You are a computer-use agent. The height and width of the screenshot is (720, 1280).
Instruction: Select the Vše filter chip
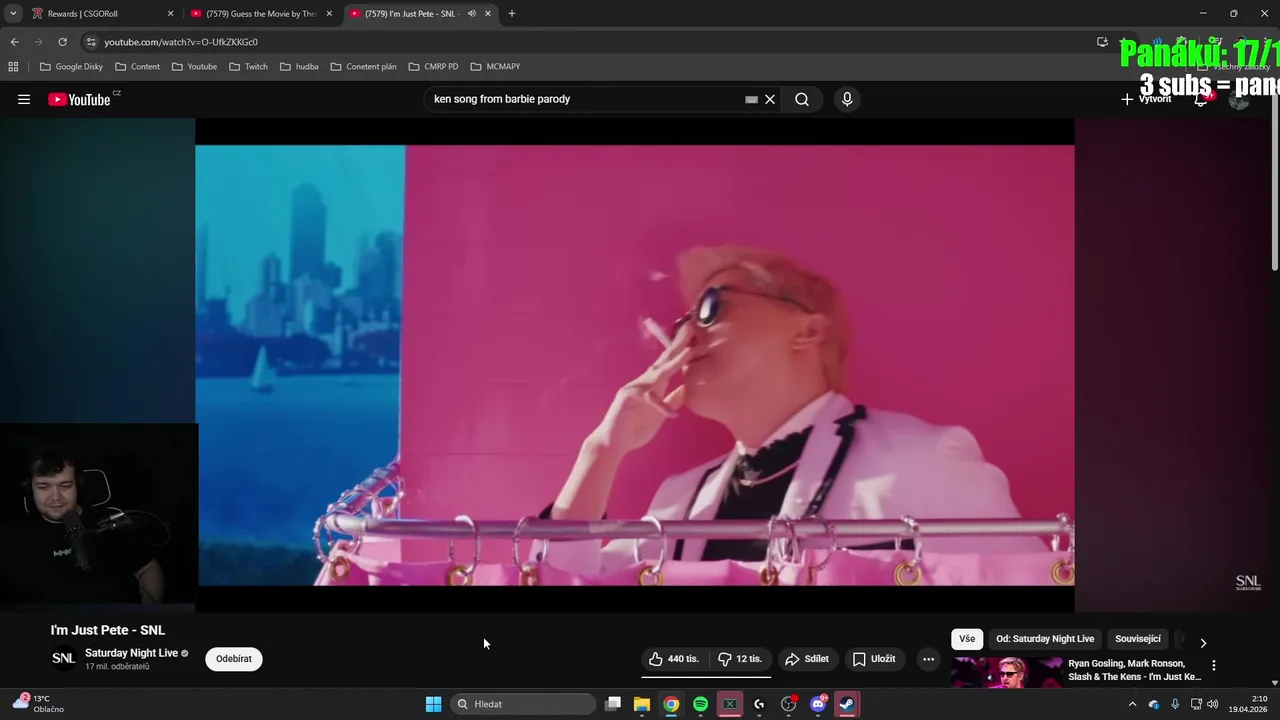pyautogui.click(x=967, y=639)
